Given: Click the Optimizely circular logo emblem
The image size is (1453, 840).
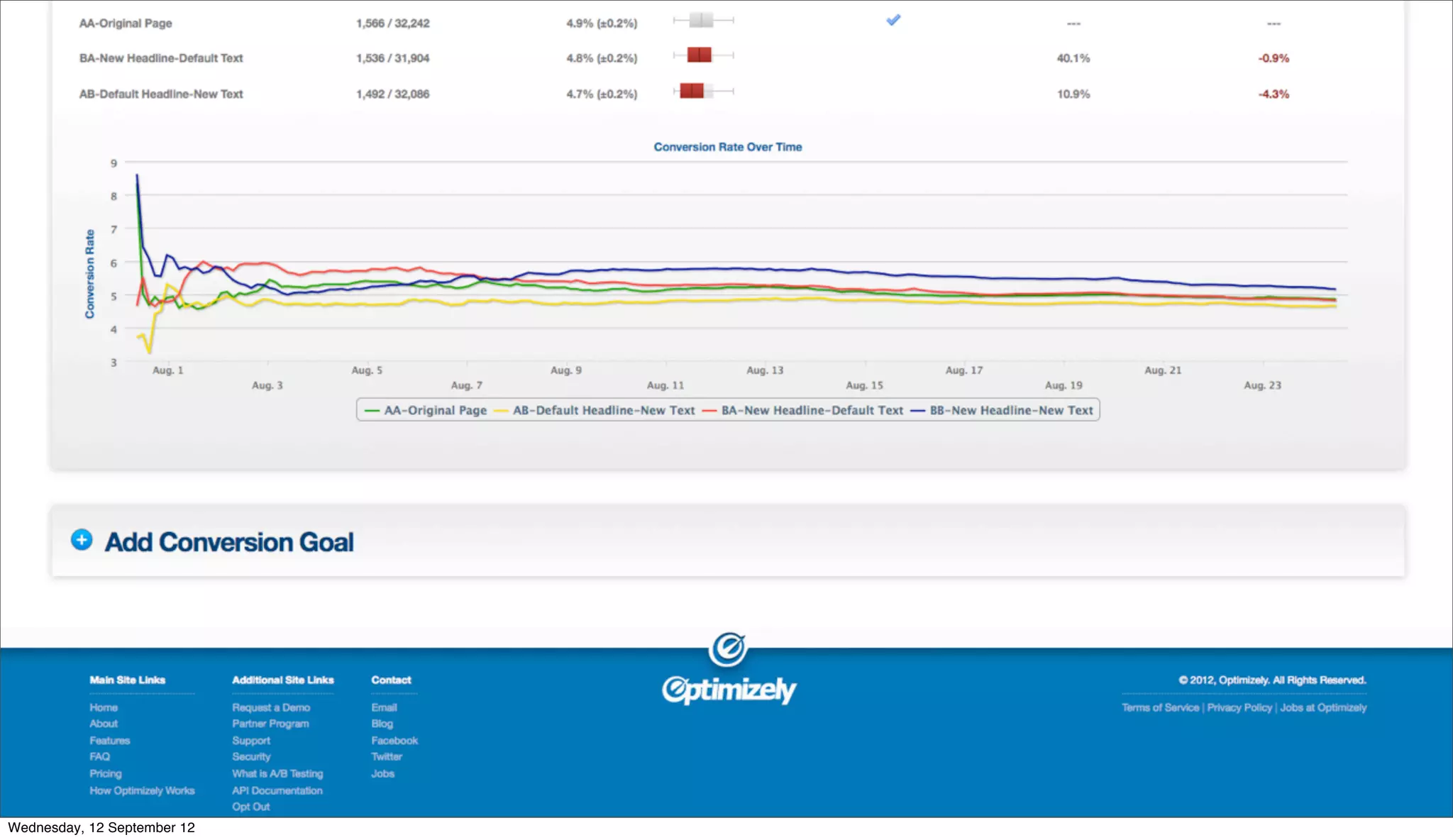Looking at the screenshot, I should pos(728,648).
